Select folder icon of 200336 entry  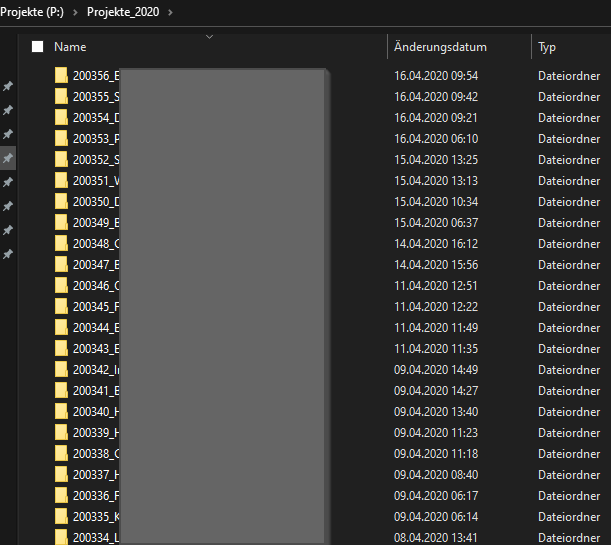pos(61,496)
